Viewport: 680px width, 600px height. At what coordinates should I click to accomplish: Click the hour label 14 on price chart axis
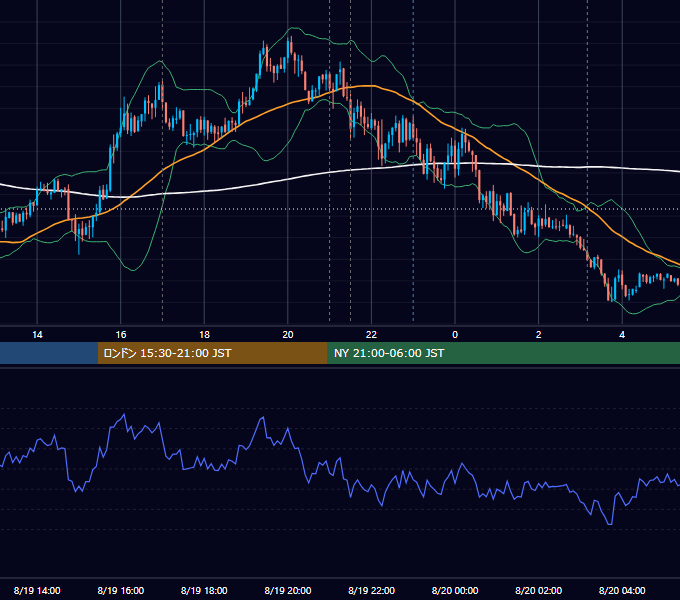pyautogui.click(x=37, y=335)
